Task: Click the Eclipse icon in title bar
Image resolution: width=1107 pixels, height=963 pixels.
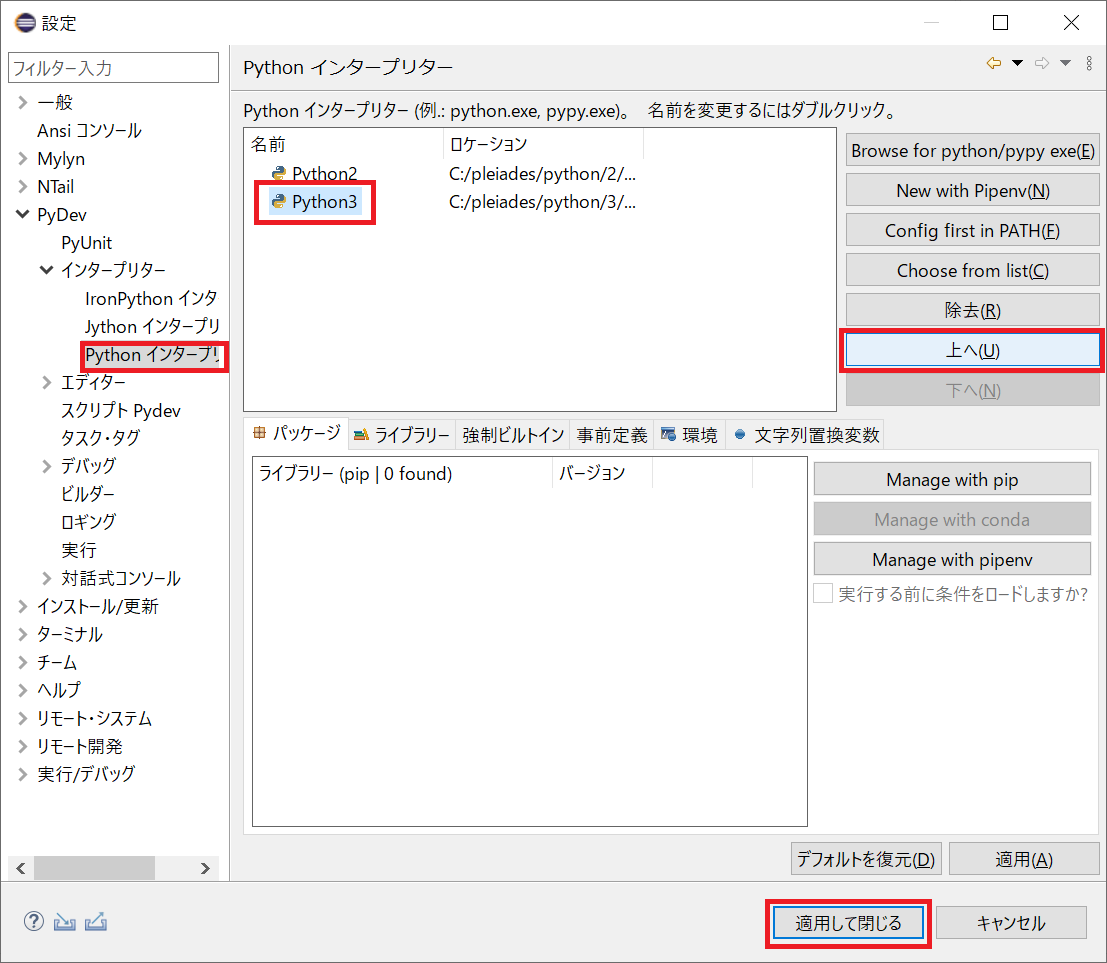Action: pyautogui.click(x=25, y=23)
